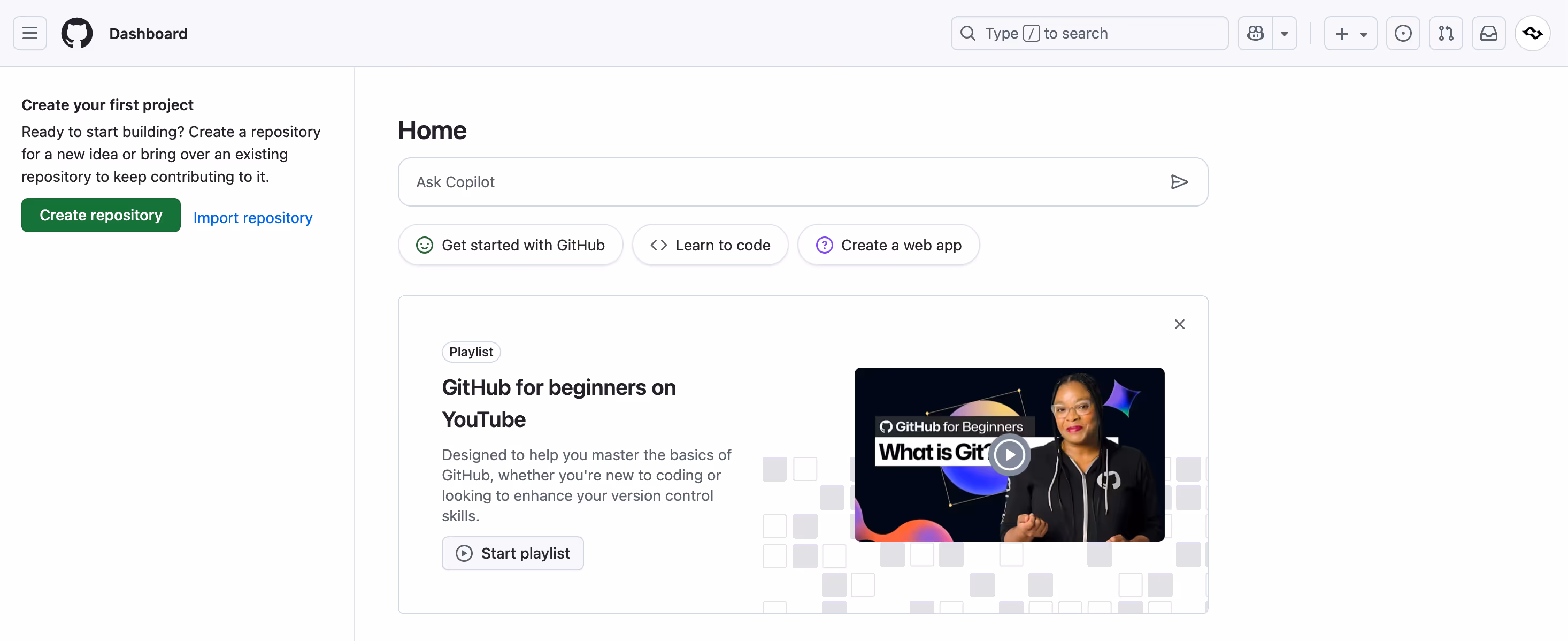Expand the plus Create new dropdown
Screen dimensions: 1568x641
(x=1350, y=34)
